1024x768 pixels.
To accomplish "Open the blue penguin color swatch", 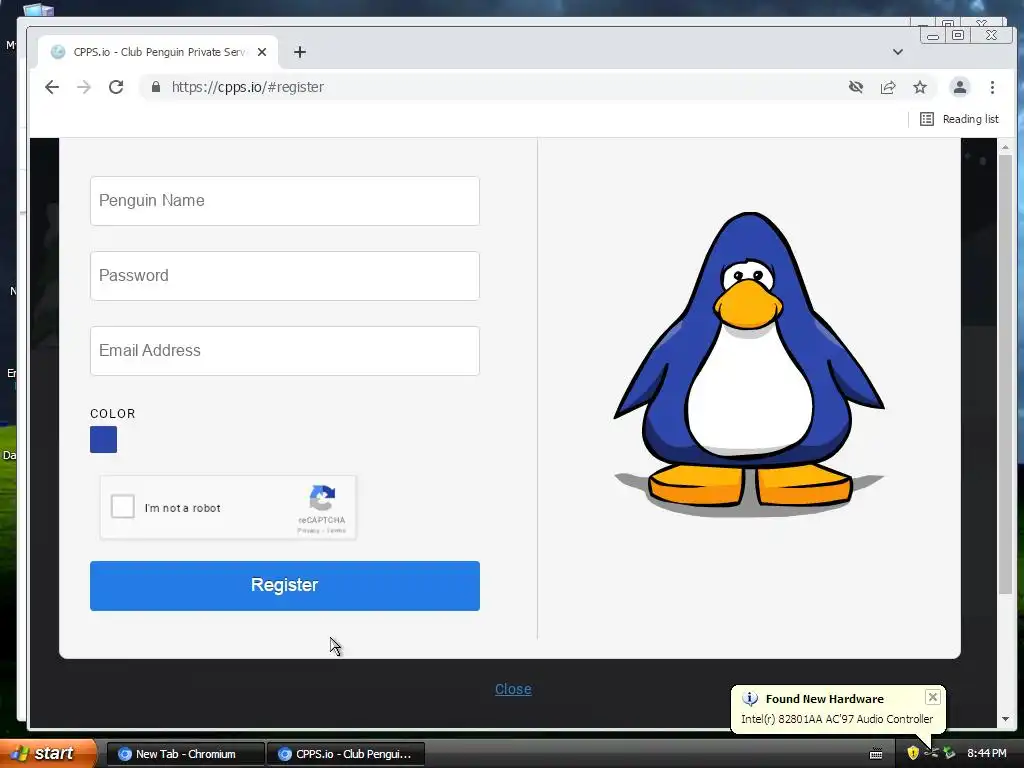I will click(103, 440).
